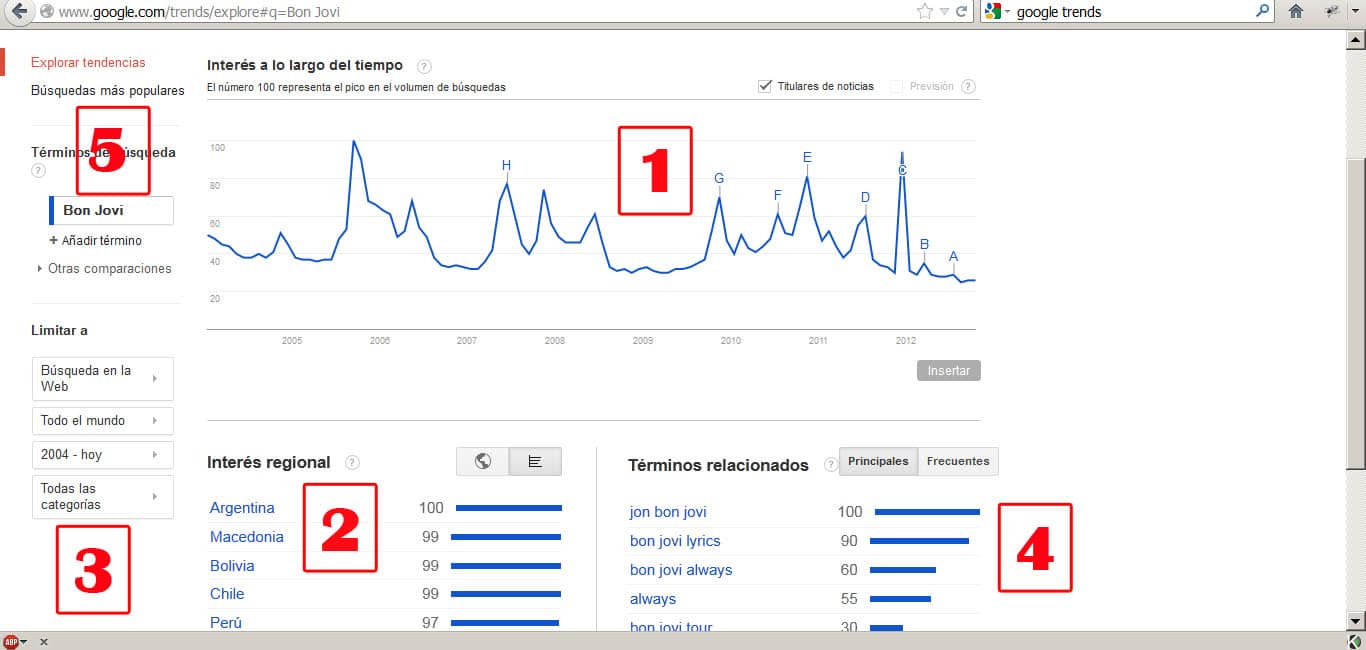
Task: Open Macedonia regional link
Action: pyautogui.click(x=247, y=537)
